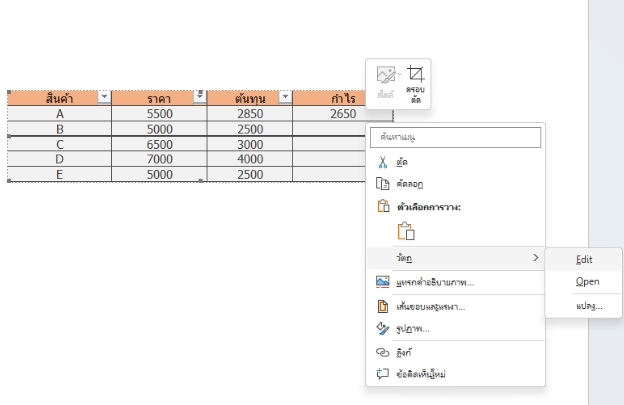624x405 pixels.
Task: Click the paste option clipboard icon
Action: tap(406, 232)
